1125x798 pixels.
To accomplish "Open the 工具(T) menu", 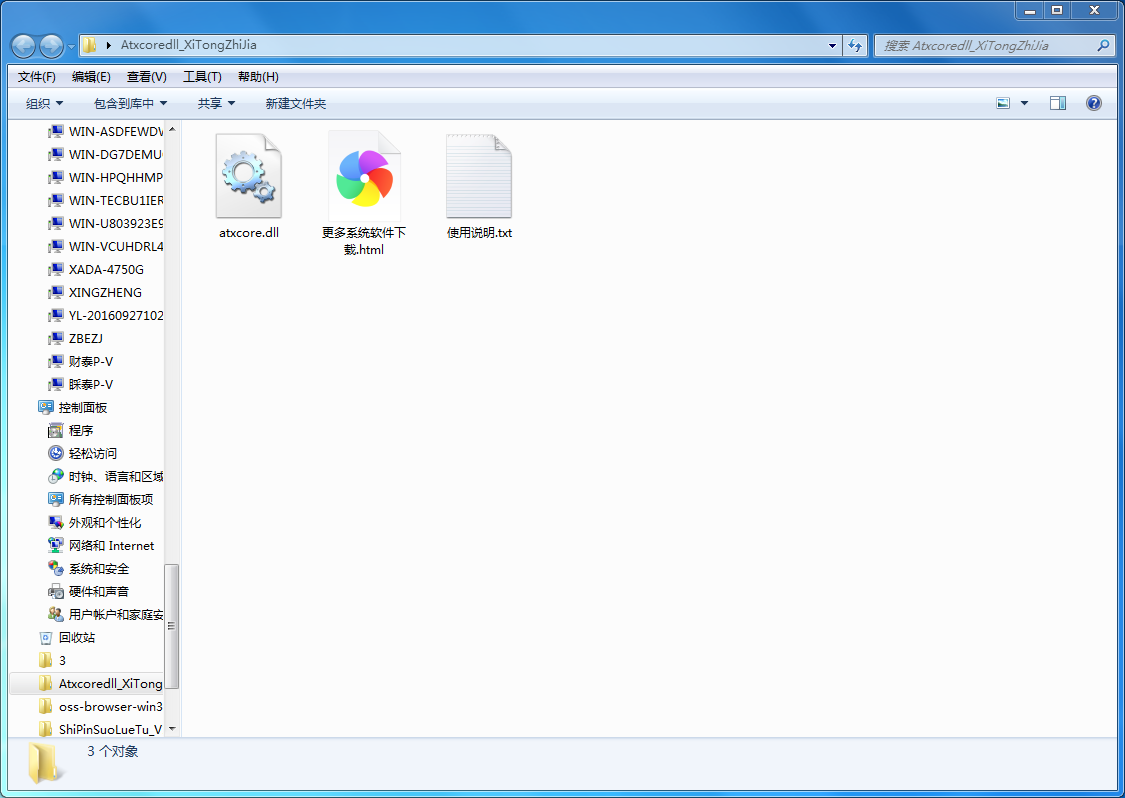I will [x=202, y=76].
